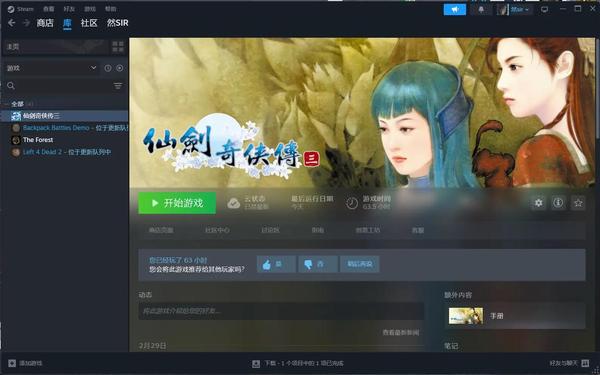Click the cloud status icon

(233, 203)
